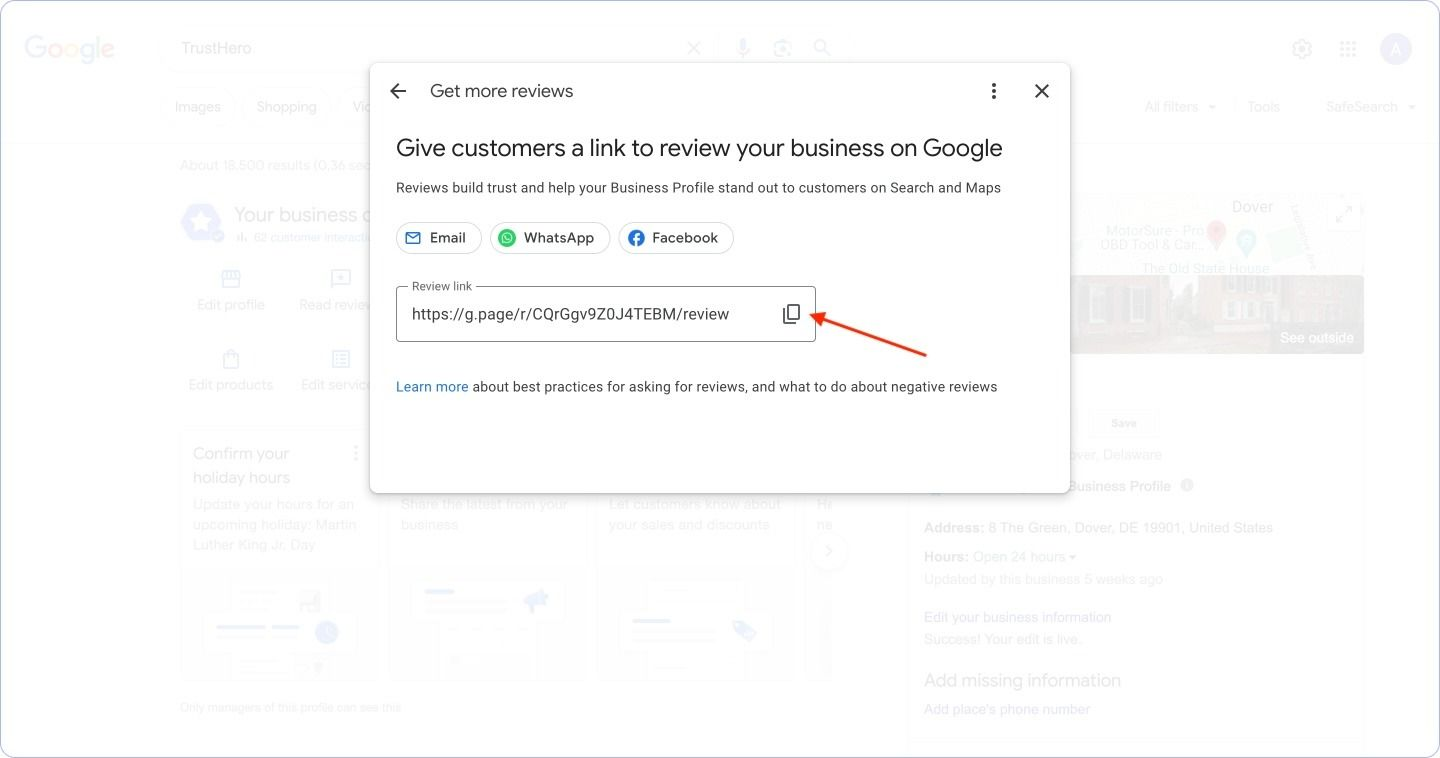Click the info icon beside Business Profile
This screenshot has width=1440, height=758.
coord(1187,486)
